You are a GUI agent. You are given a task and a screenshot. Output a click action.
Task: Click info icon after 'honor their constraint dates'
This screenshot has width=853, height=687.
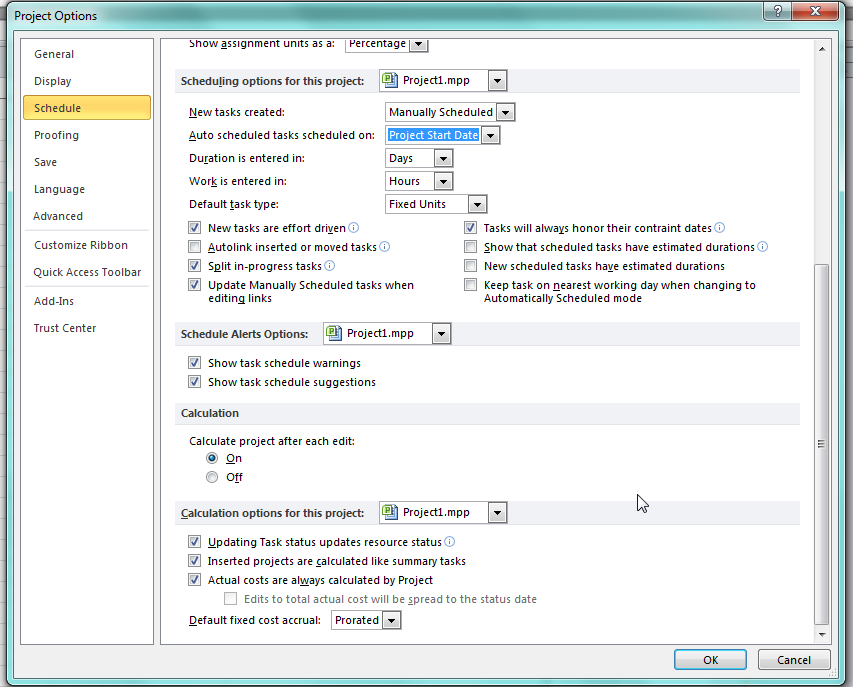pyautogui.click(x=720, y=228)
